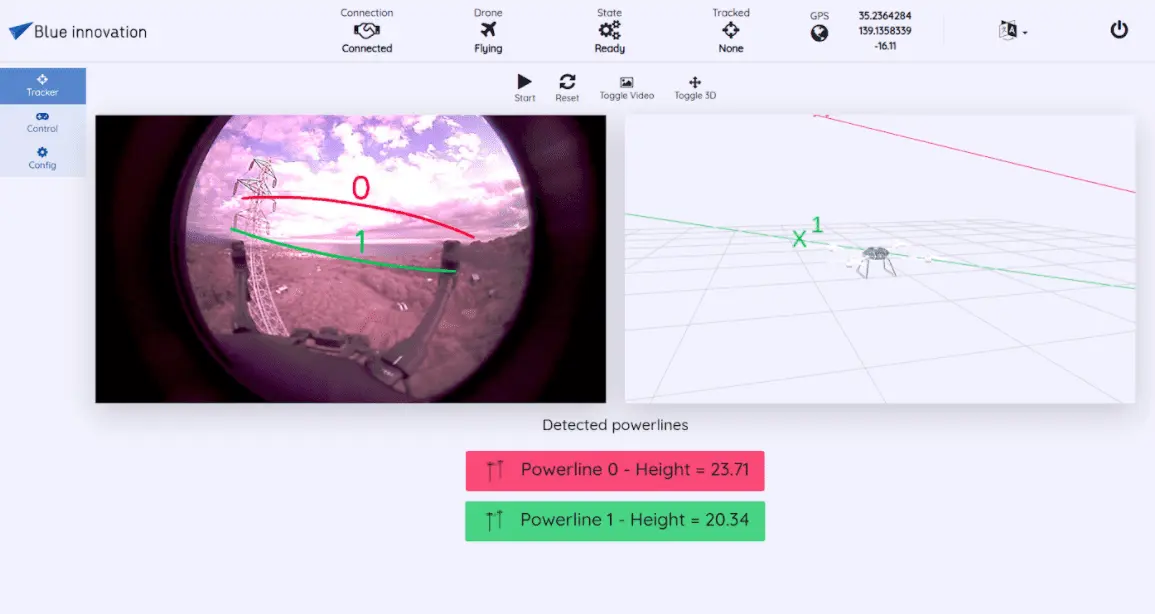
Task: Click the State gears icon
Action: [609, 31]
